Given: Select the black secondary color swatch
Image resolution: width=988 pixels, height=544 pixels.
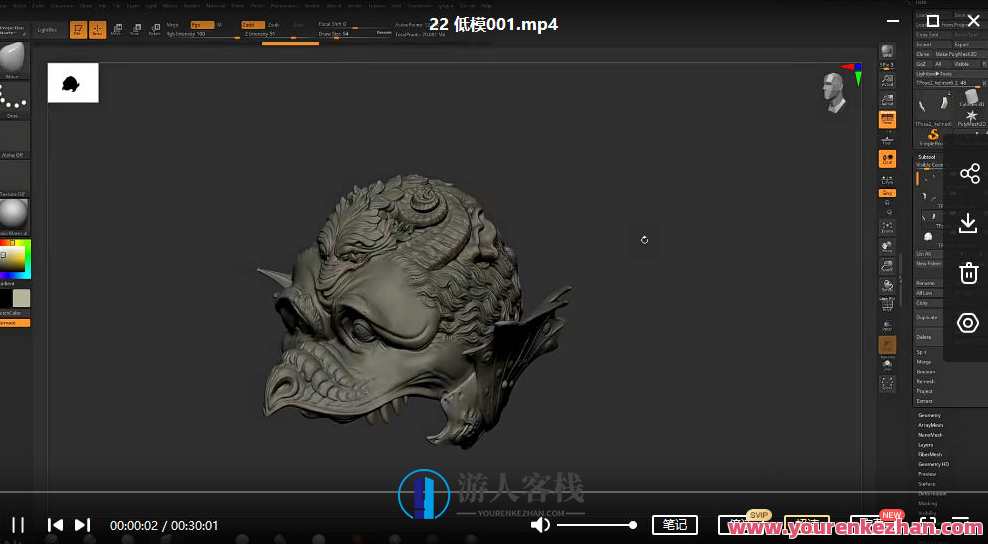Looking at the screenshot, I should pyautogui.click(x=6, y=298).
